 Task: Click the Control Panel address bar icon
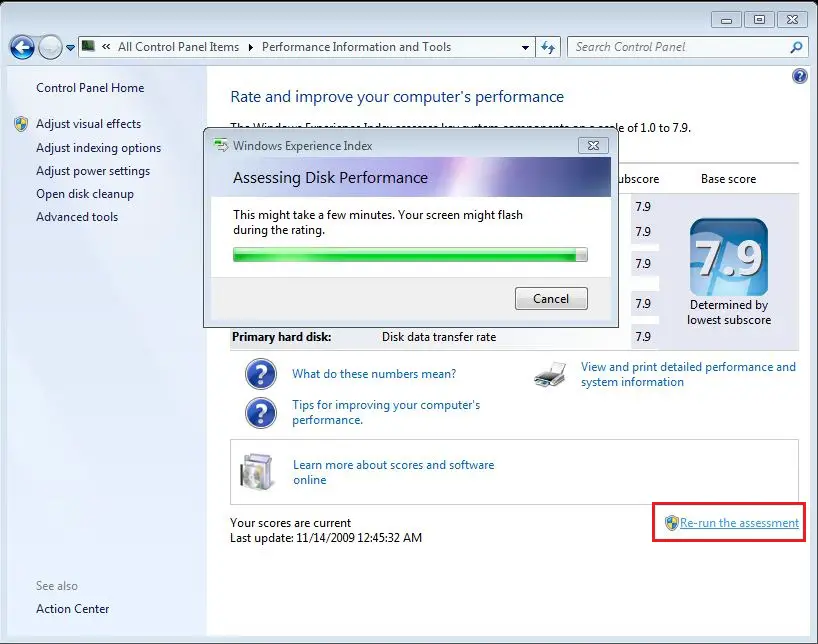pyautogui.click(x=88, y=46)
